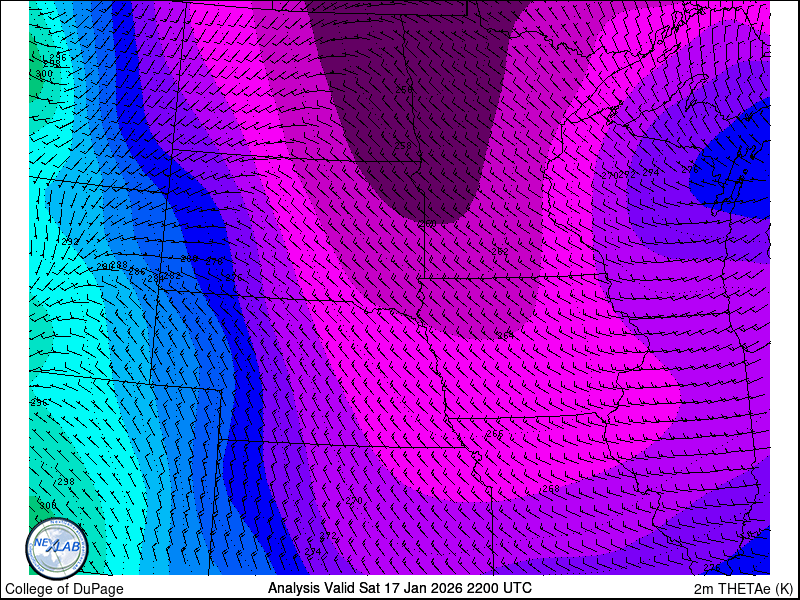The height and width of the screenshot is (600, 800).
Task: Click the 266 contour label
Action: click(494, 434)
